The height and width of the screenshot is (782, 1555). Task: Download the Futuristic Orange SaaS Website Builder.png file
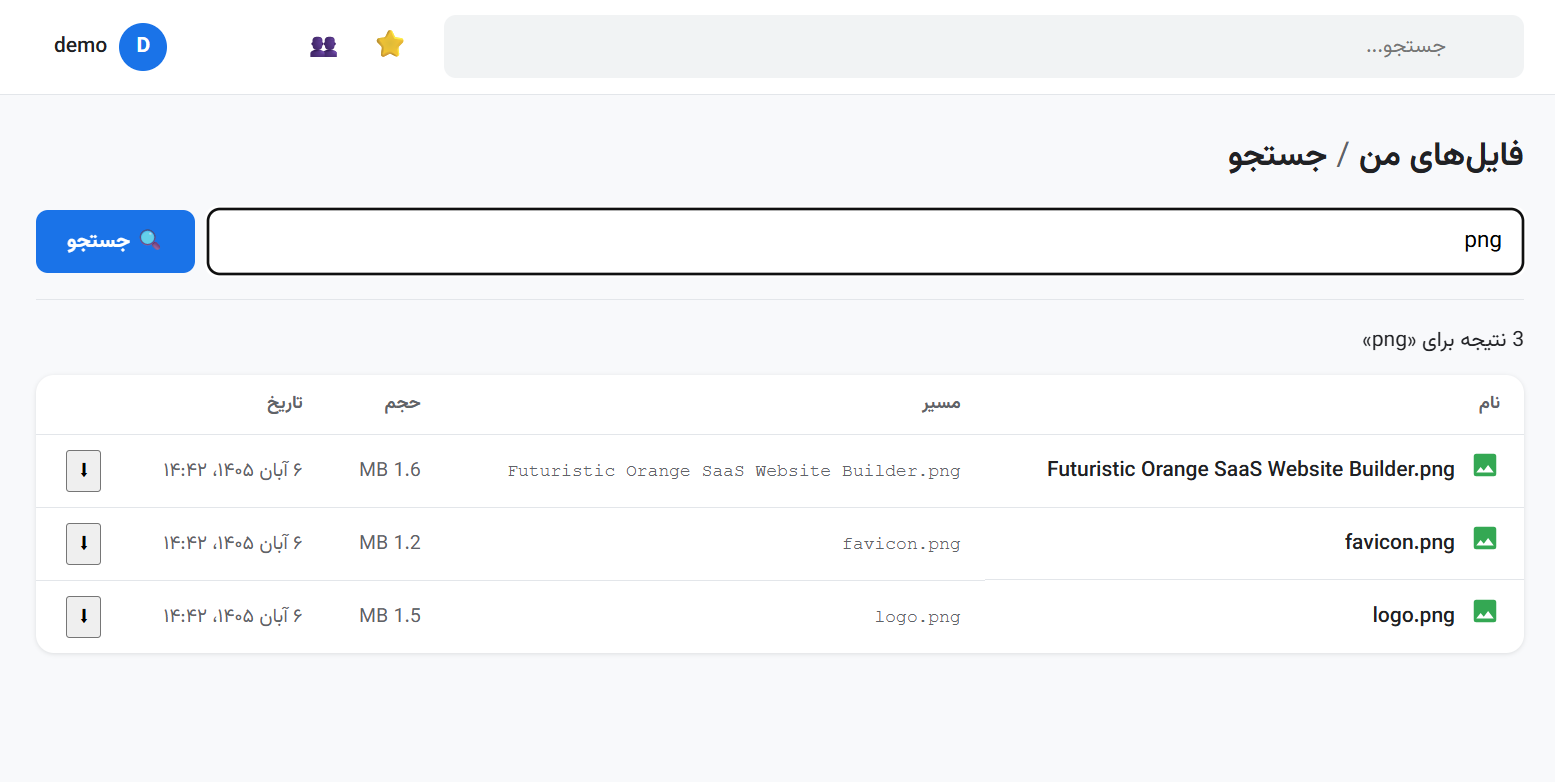click(84, 471)
